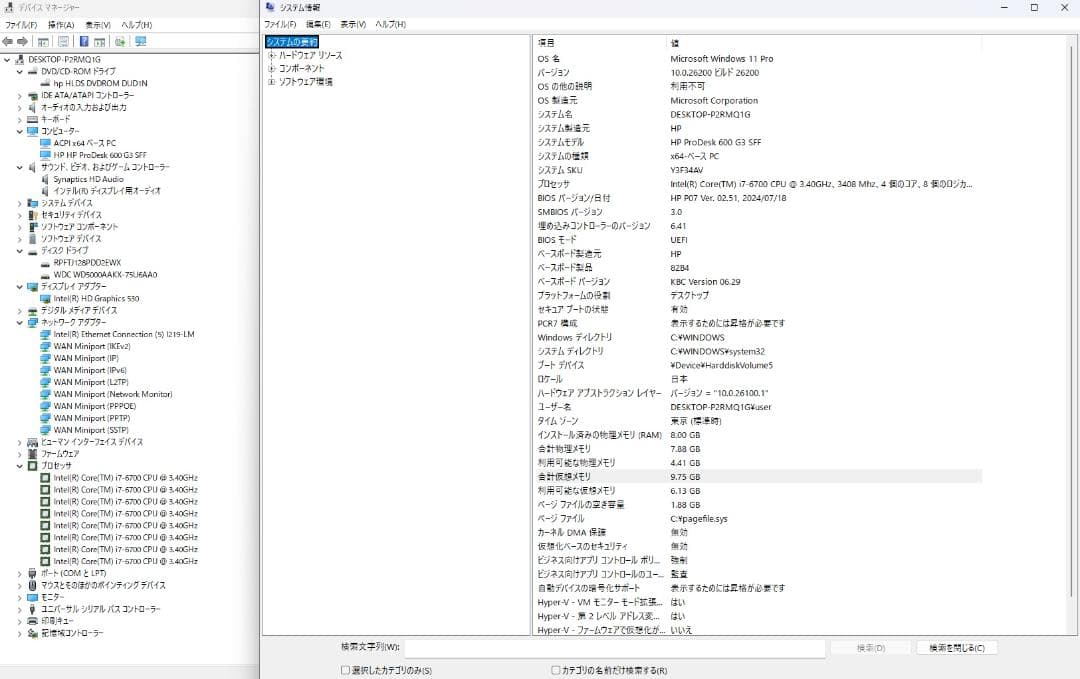Screen dimensions: 1080x679
Task: Open device Properties via the toolbar icon
Action: click(64, 41)
